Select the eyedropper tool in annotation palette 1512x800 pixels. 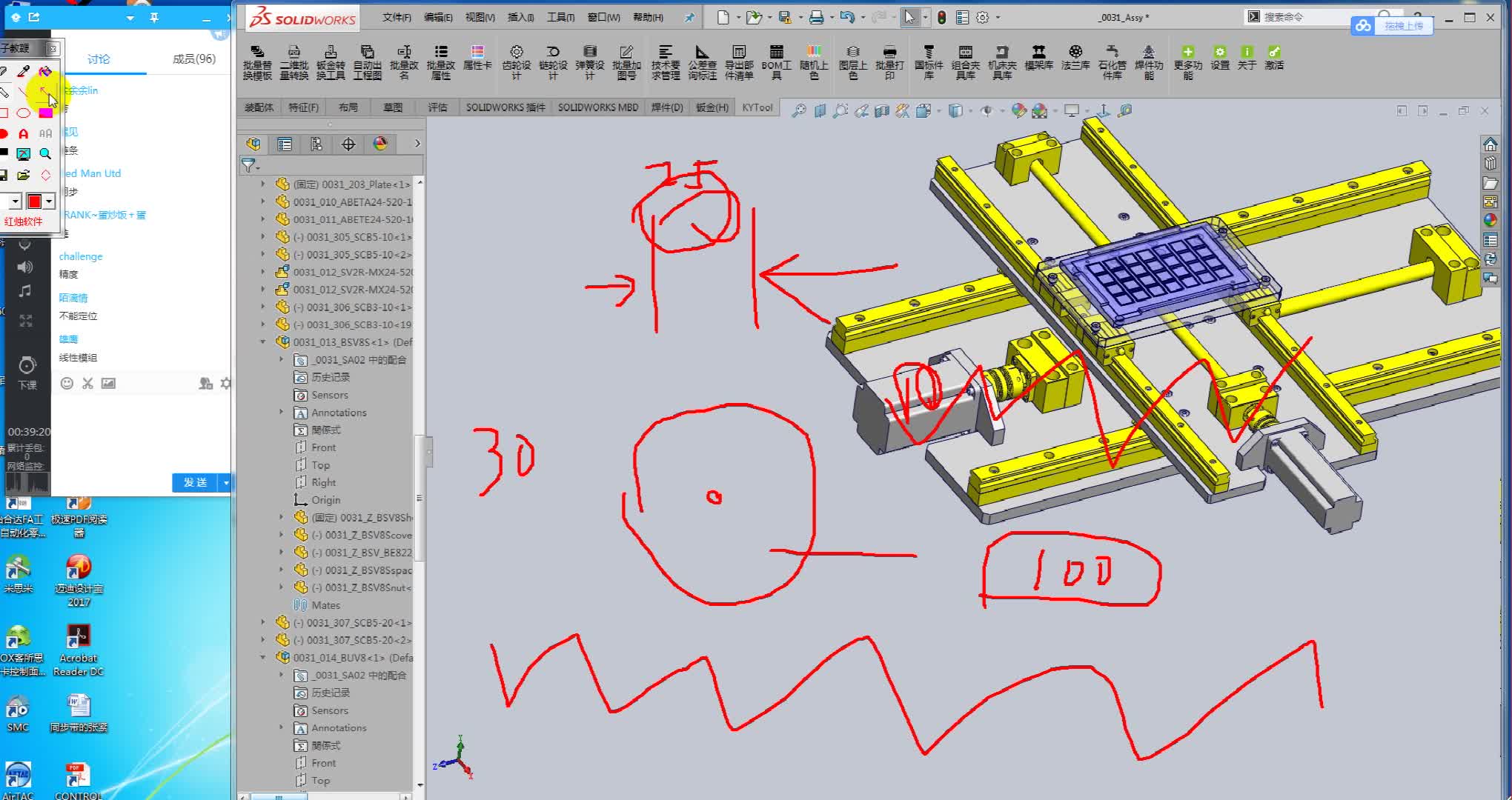click(24, 71)
